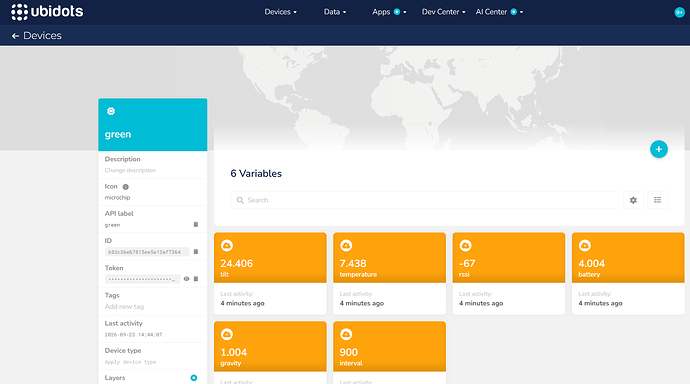Open the Apps menu
Screen dimensions: 690x384
pos(389,12)
